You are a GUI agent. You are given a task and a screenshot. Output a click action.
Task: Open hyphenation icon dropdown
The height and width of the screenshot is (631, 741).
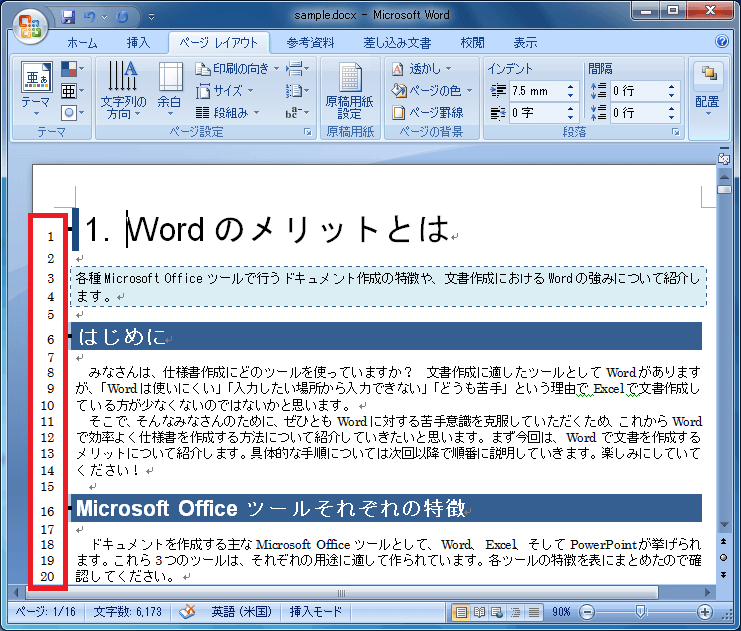tap(297, 112)
